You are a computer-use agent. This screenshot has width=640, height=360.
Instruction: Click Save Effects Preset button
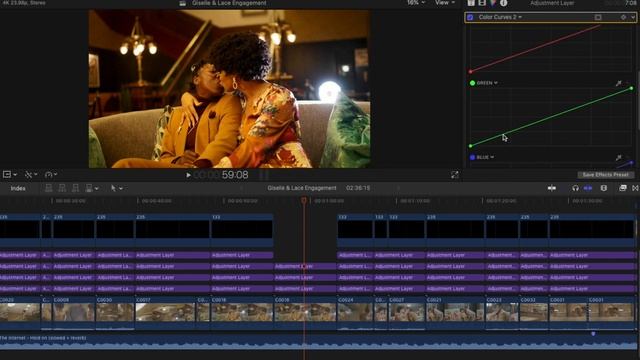coord(605,175)
